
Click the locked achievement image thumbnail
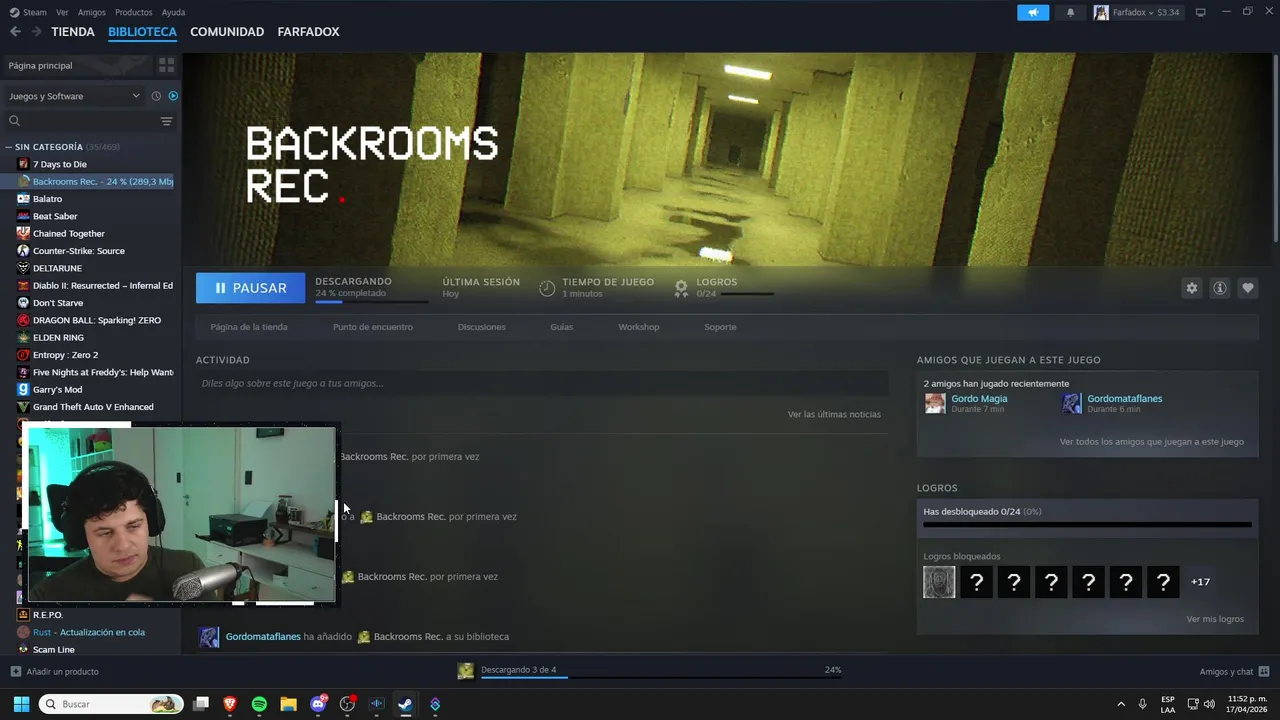tap(939, 582)
